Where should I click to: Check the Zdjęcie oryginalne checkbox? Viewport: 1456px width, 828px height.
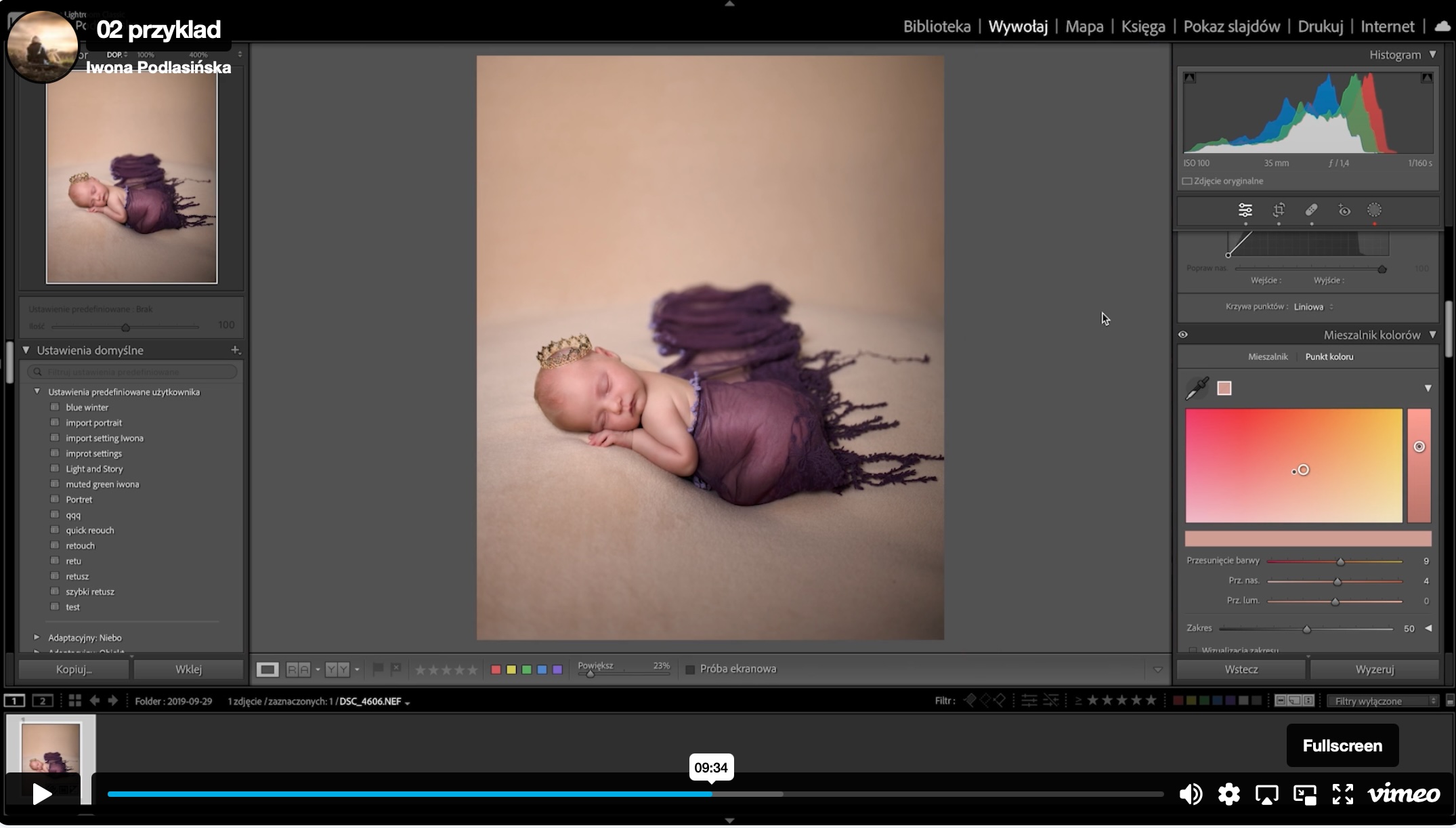(x=1187, y=181)
